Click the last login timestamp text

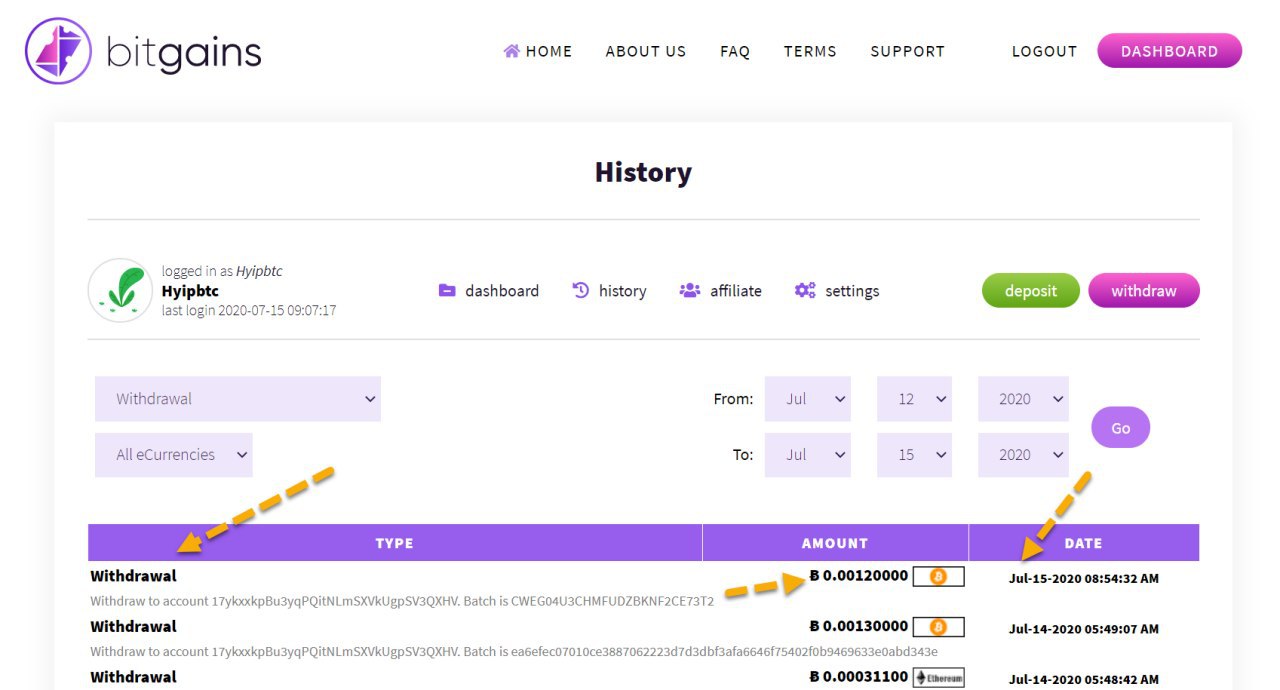[249, 311]
